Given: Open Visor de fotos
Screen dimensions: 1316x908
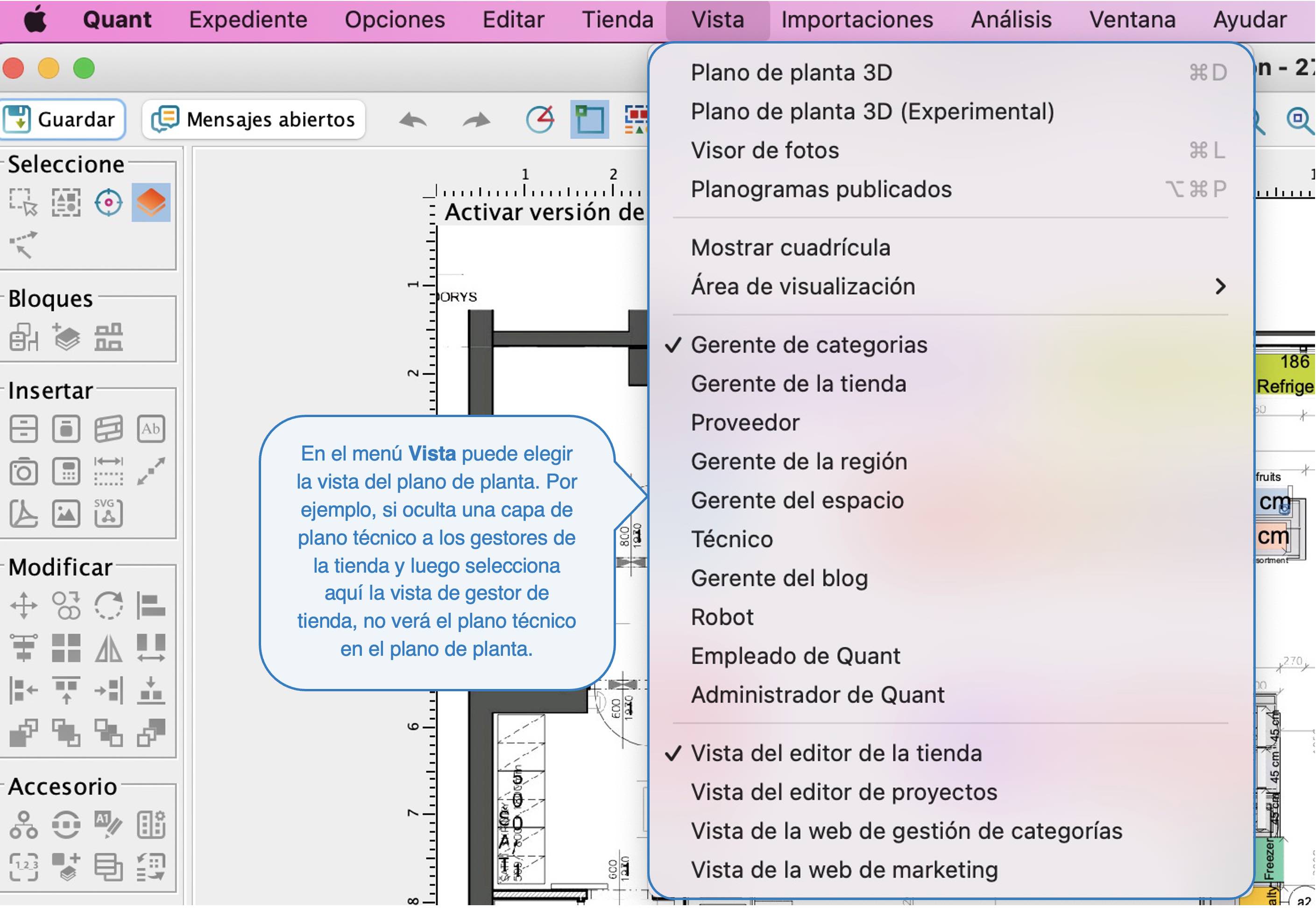Looking at the screenshot, I should pyautogui.click(x=951, y=151).
